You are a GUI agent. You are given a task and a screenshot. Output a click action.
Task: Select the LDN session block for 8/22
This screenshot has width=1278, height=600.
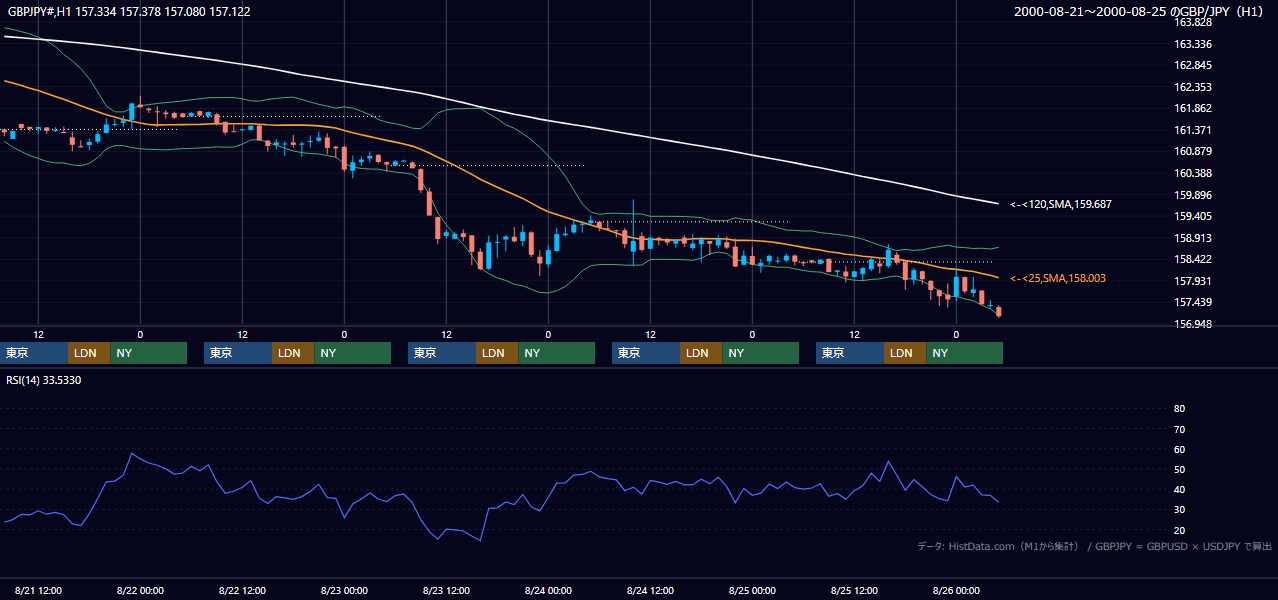[x=293, y=353]
